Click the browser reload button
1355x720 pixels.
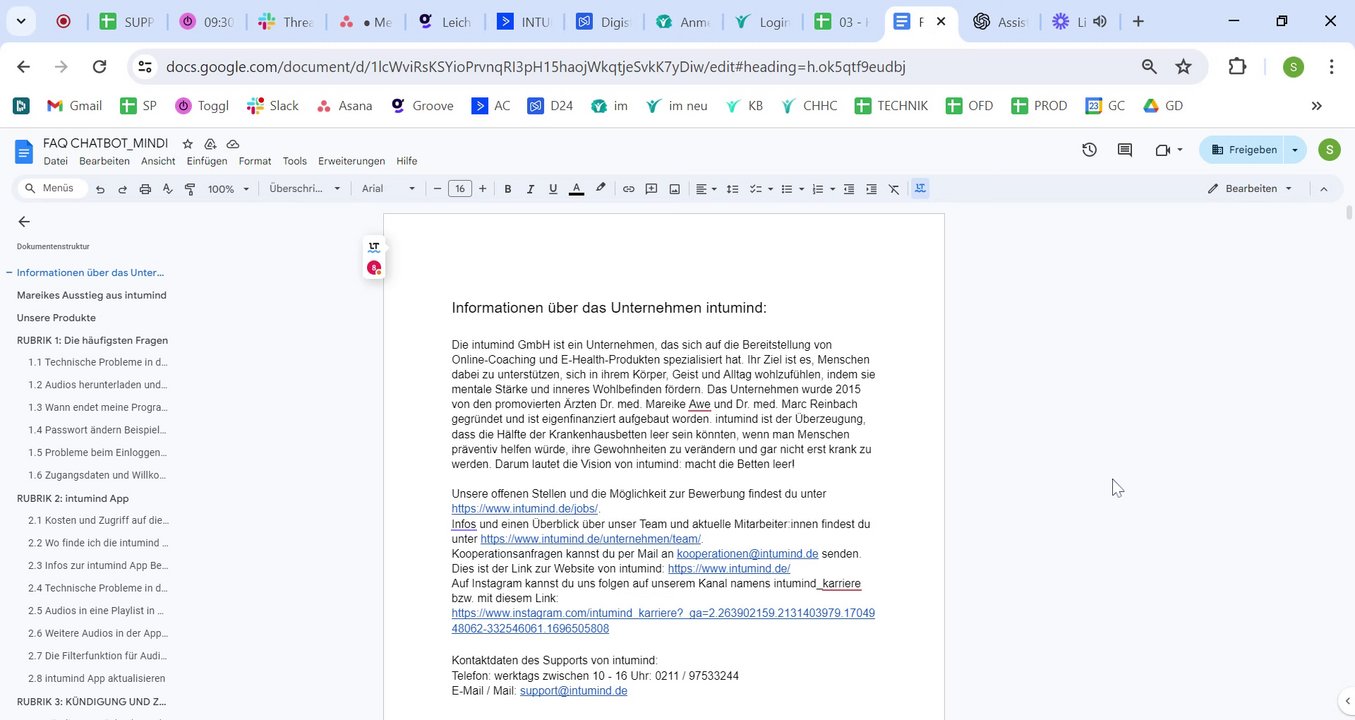click(x=99, y=66)
